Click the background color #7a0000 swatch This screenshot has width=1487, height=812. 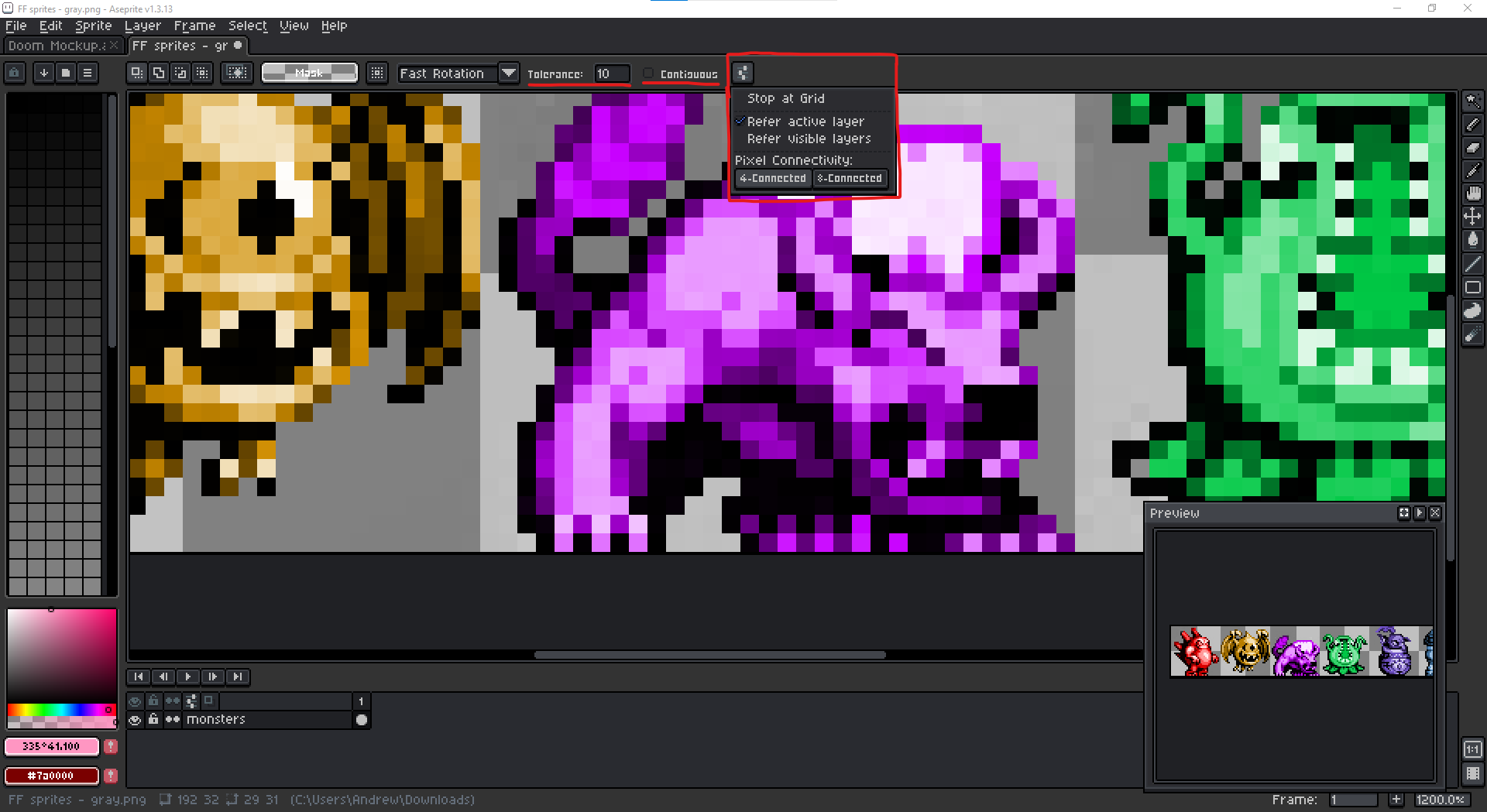tap(52, 776)
